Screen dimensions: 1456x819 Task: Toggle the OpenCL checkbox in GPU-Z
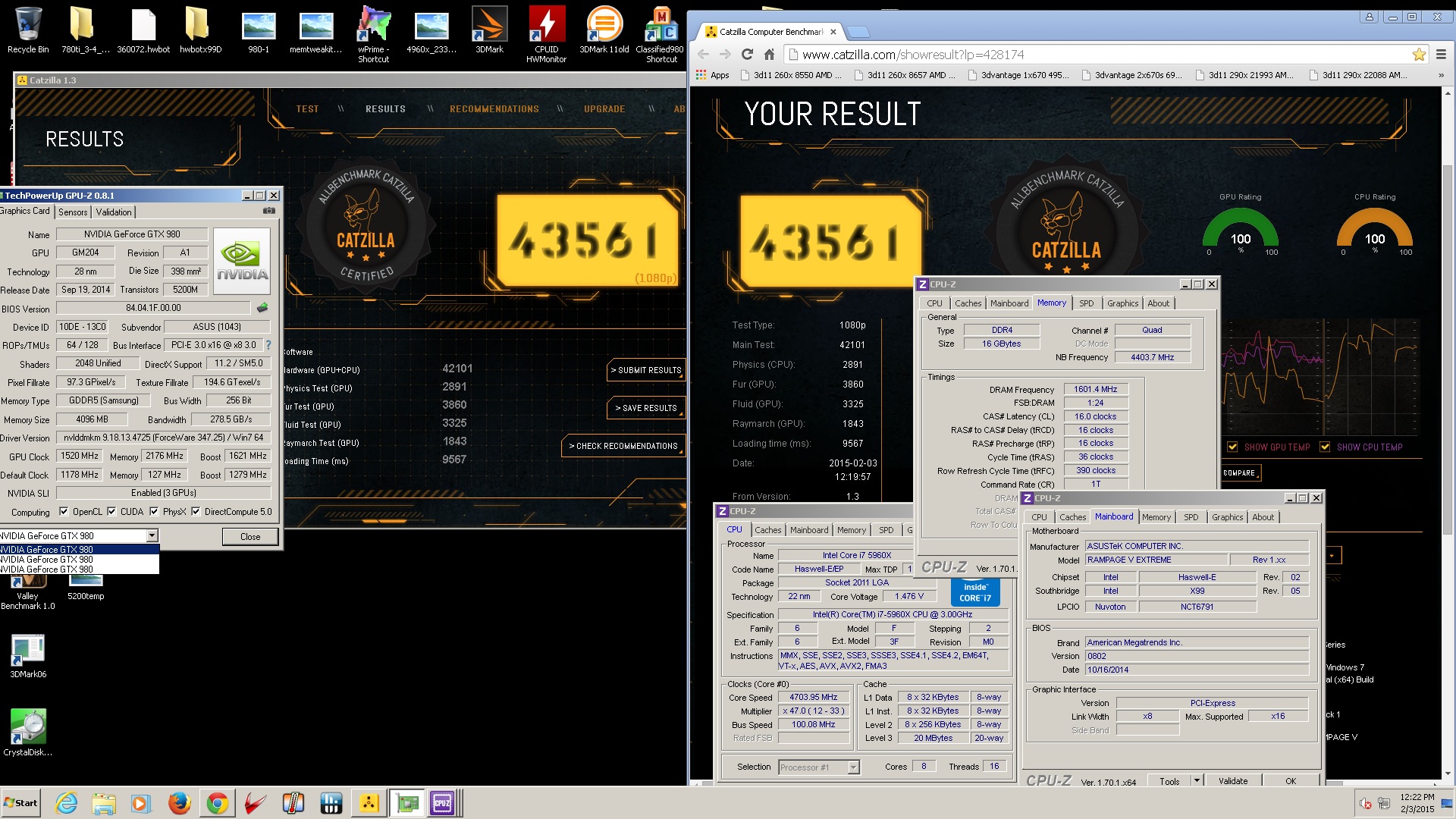tap(64, 512)
